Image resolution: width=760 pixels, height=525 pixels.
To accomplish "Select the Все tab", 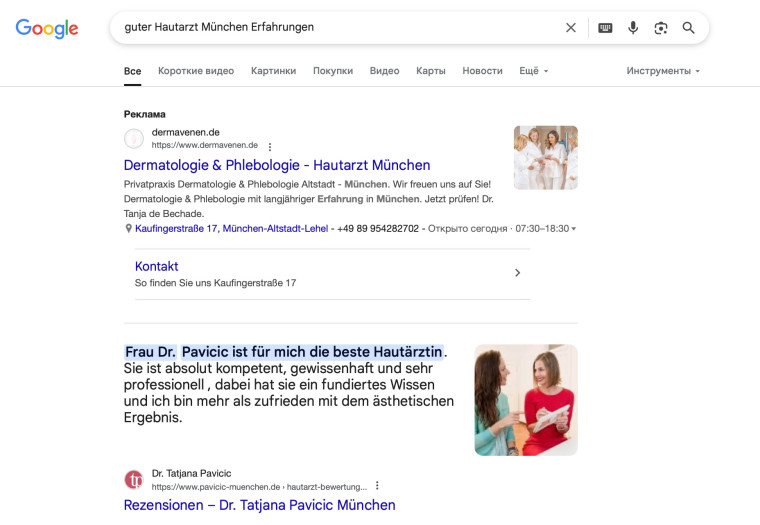I will click(x=132, y=71).
